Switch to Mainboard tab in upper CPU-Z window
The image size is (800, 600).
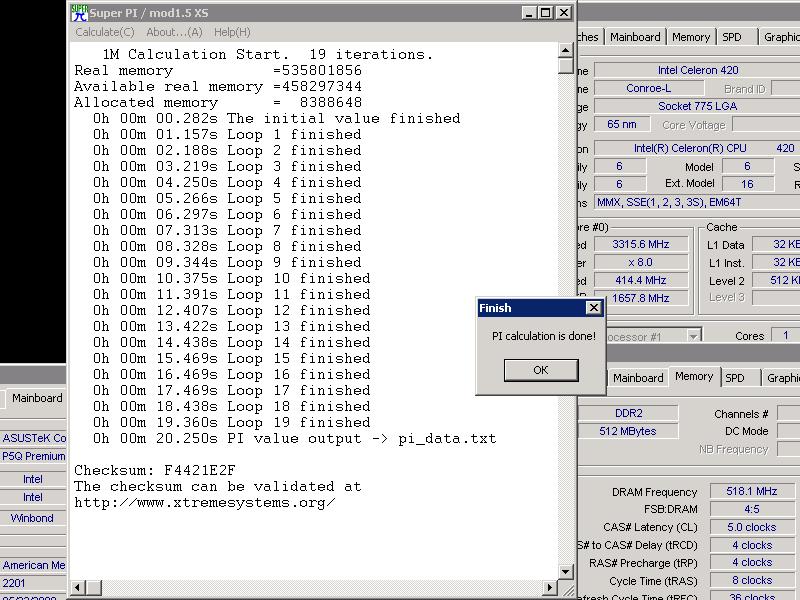pos(635,37)
